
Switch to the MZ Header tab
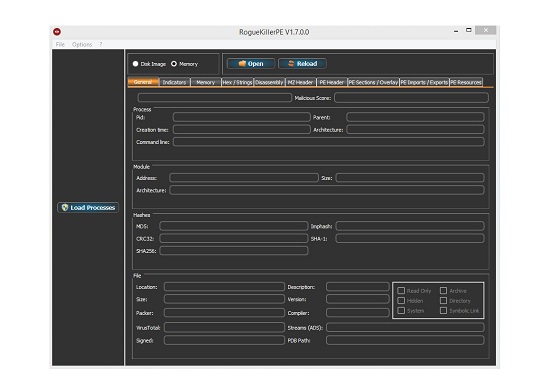pyautogui.click(x=301, y=82)
